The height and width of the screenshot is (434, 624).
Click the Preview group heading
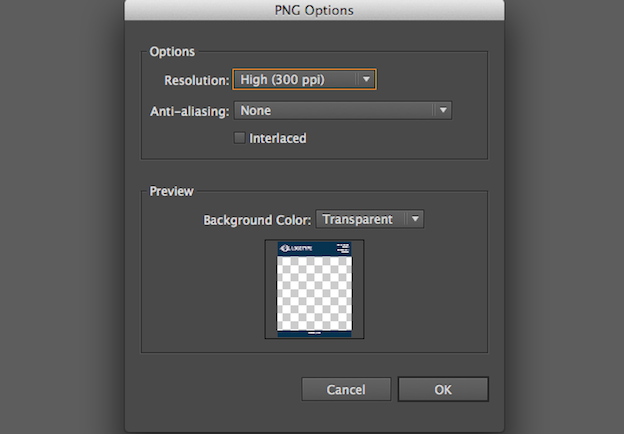[171, 191]
